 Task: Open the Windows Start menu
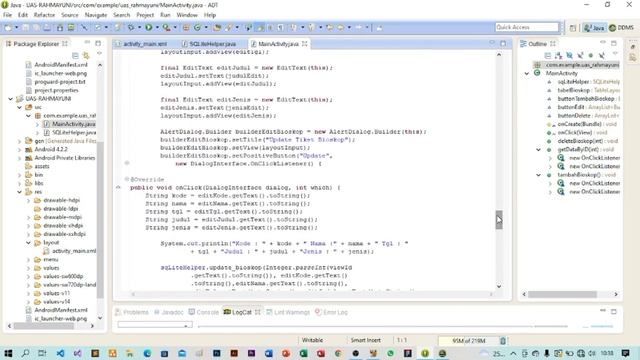pos(8,353)
